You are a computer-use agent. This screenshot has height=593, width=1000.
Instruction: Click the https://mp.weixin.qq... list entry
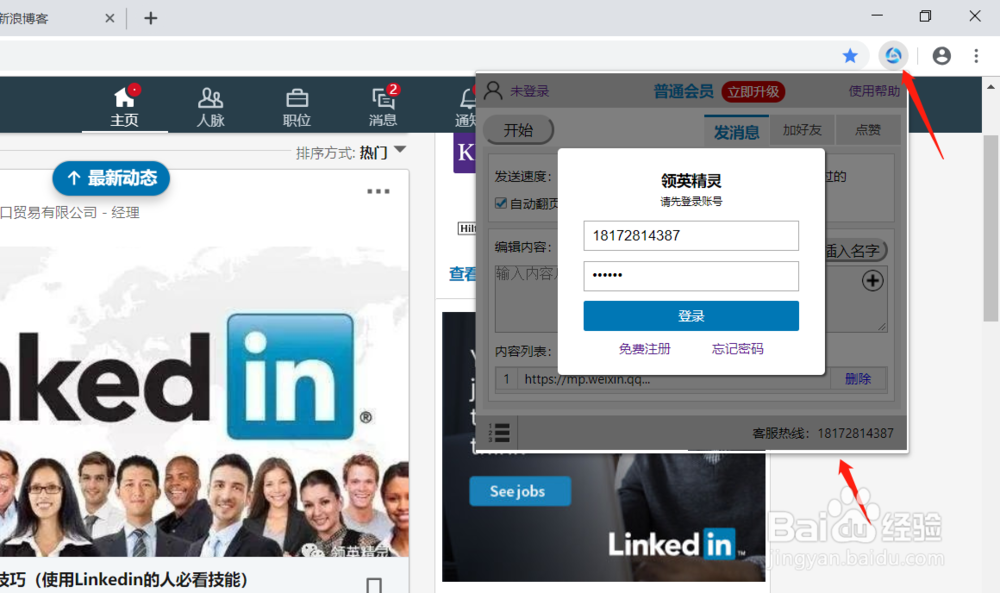587,379
